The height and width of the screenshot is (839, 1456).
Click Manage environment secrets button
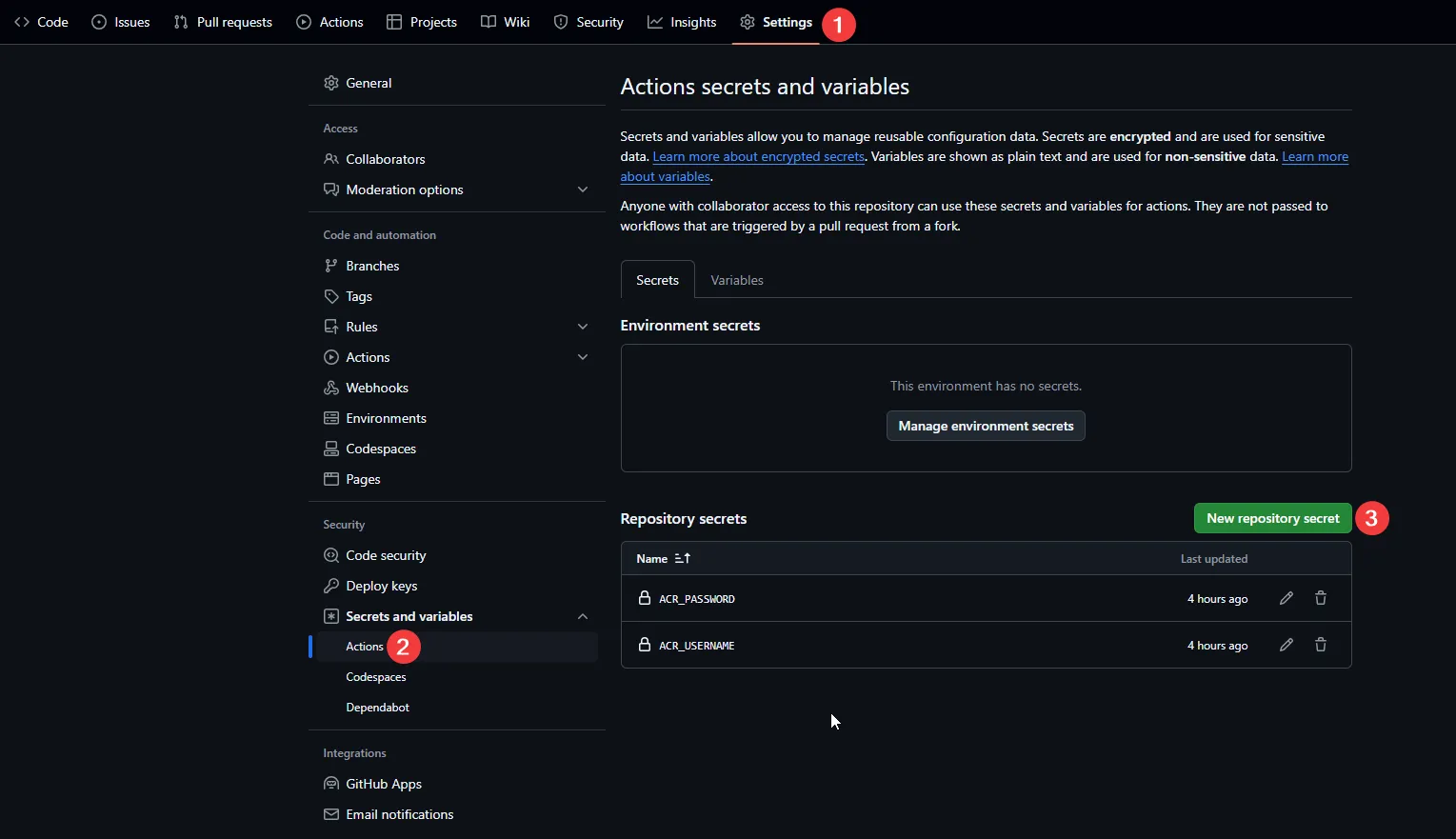(986, 426)
